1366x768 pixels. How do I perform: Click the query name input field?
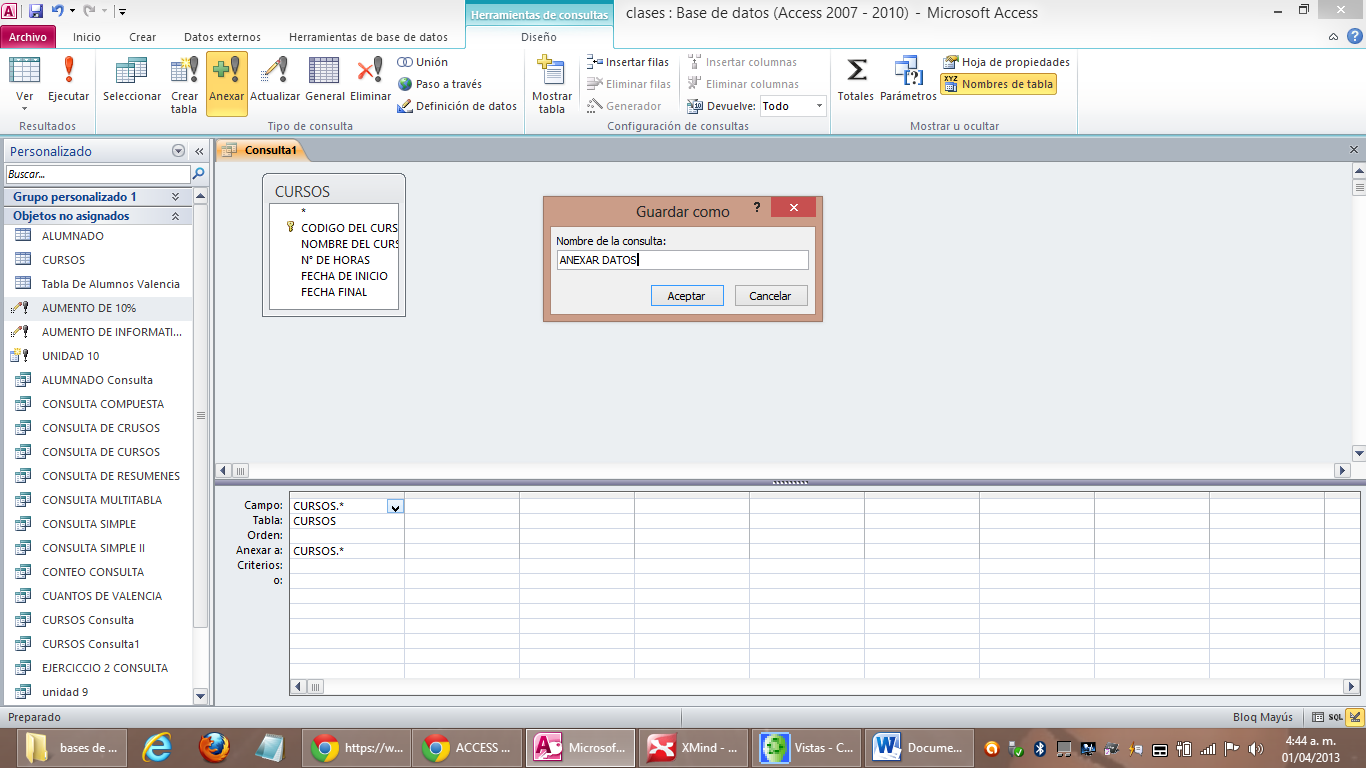[683, 260]
